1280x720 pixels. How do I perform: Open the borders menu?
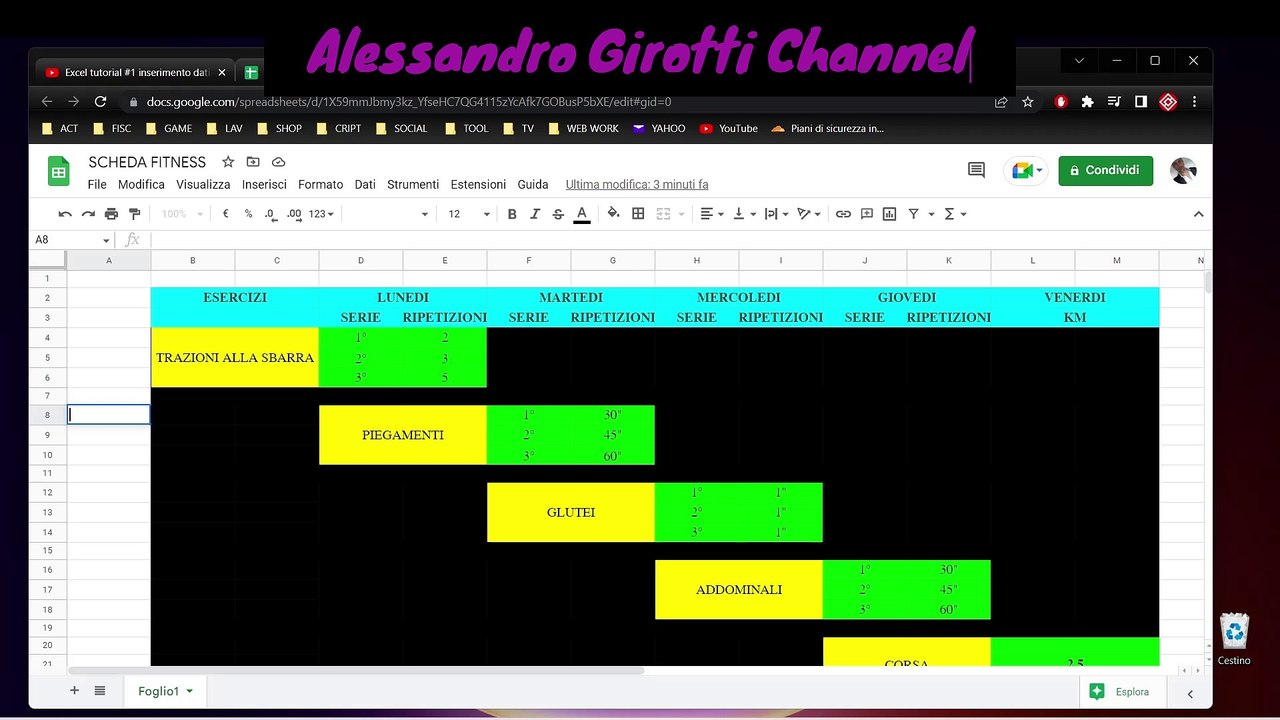click(x=638, y=214)
